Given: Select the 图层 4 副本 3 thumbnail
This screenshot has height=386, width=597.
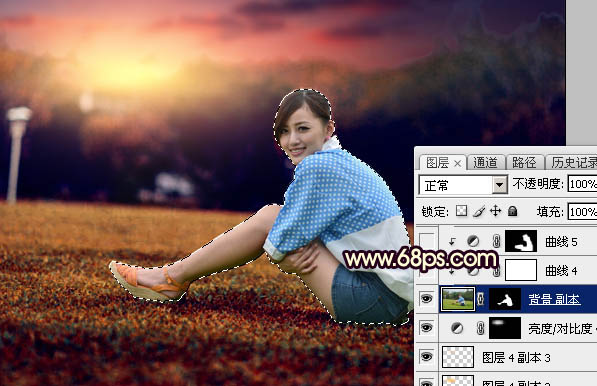Looking at the screenshot, I should pos(458,357).
